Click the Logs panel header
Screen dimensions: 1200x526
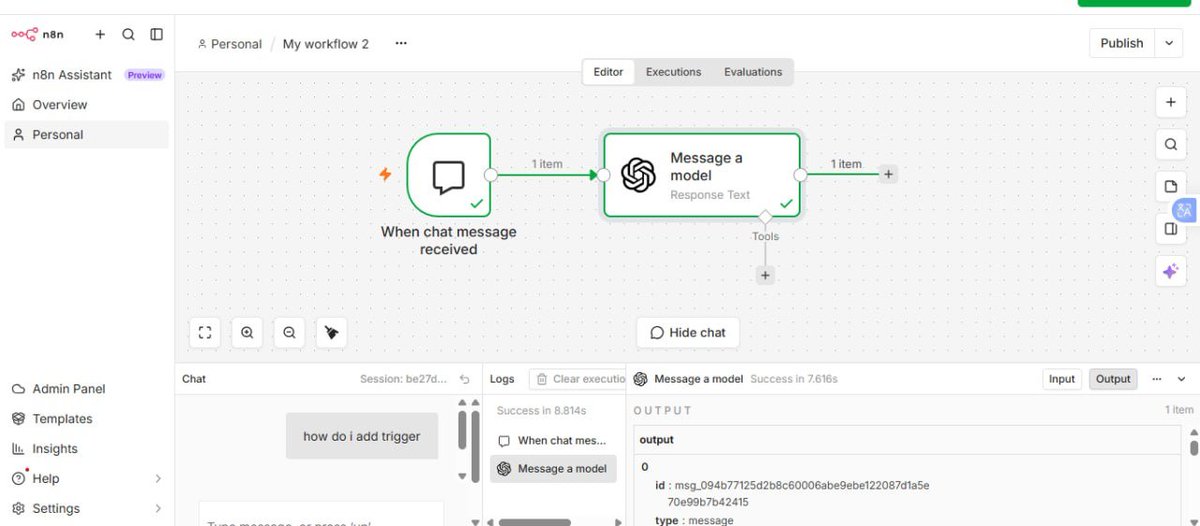502,379
